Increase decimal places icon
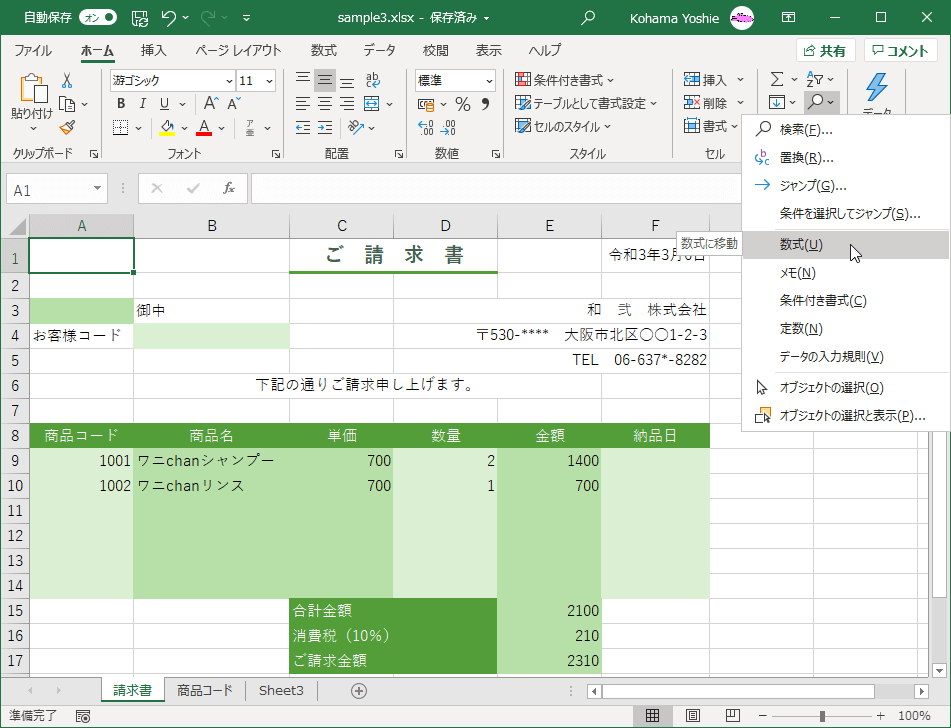This screenshot has height=728, width=951. pyautogui.click(x=426, y=128)
